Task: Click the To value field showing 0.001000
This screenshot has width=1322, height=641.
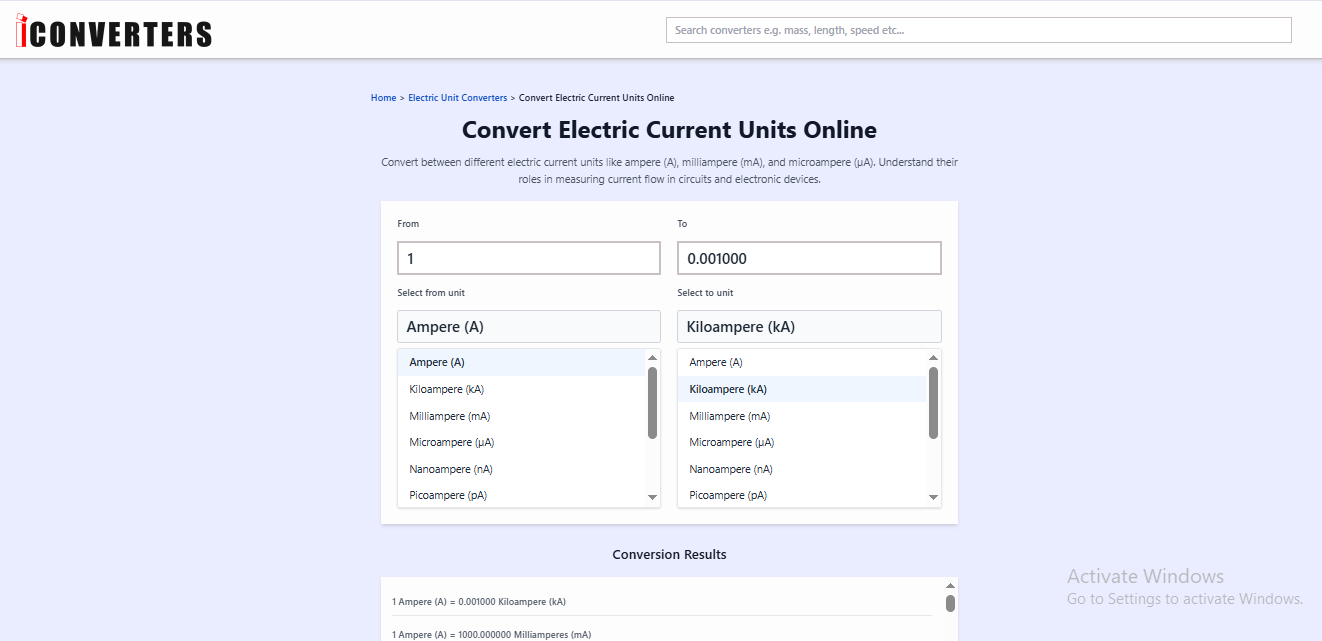Action: [809, 257]
